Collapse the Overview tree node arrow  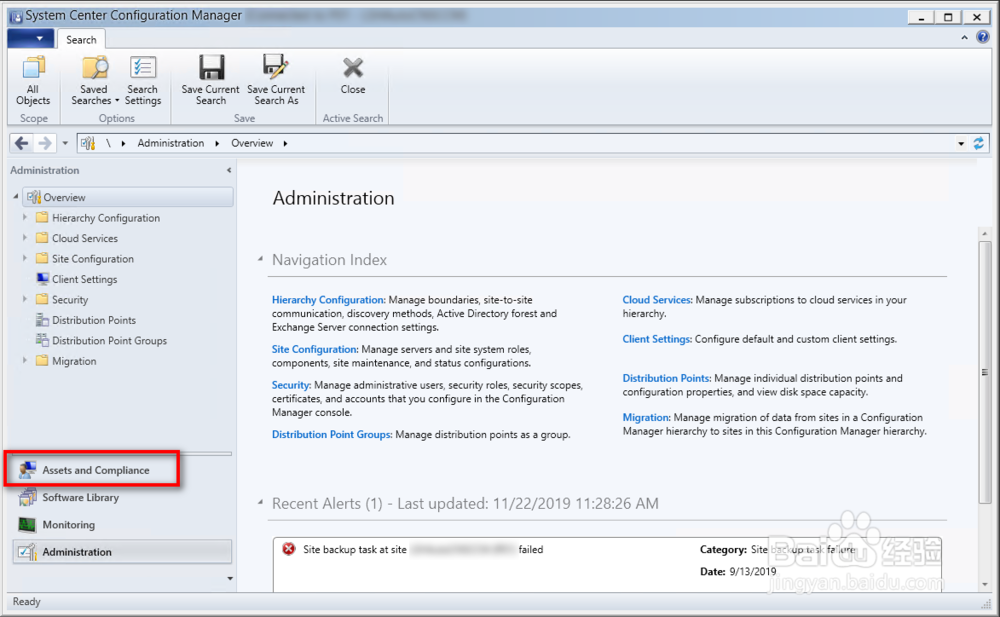click(x=15, y=197)
